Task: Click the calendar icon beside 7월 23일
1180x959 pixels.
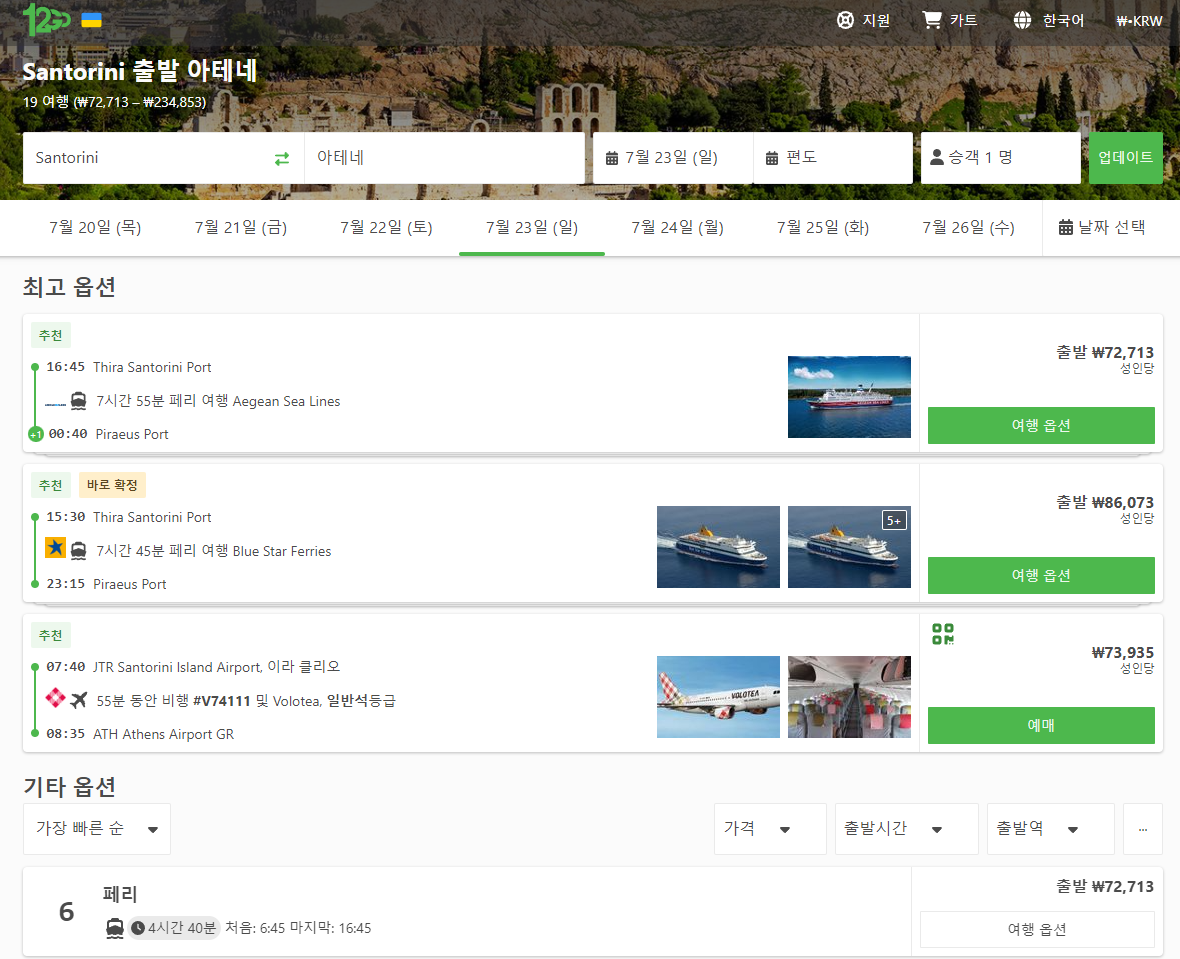Action: click(612, 158)
